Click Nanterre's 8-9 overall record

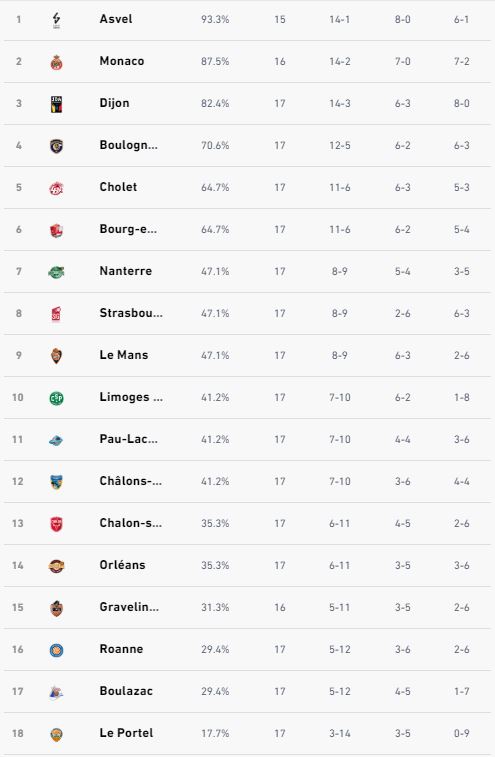[340, 271]
